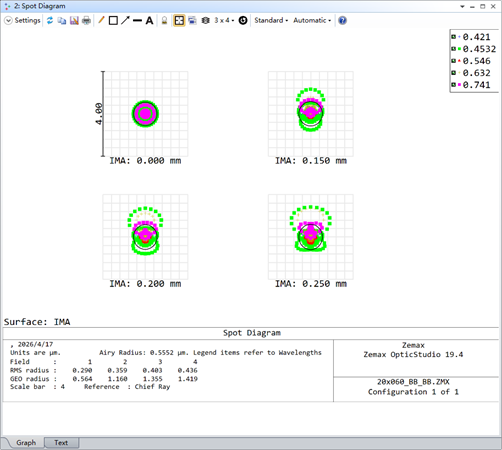Screen dimensions: 502x450
Task: Click the 4.00 scale bar label
Action: point(99,114)
